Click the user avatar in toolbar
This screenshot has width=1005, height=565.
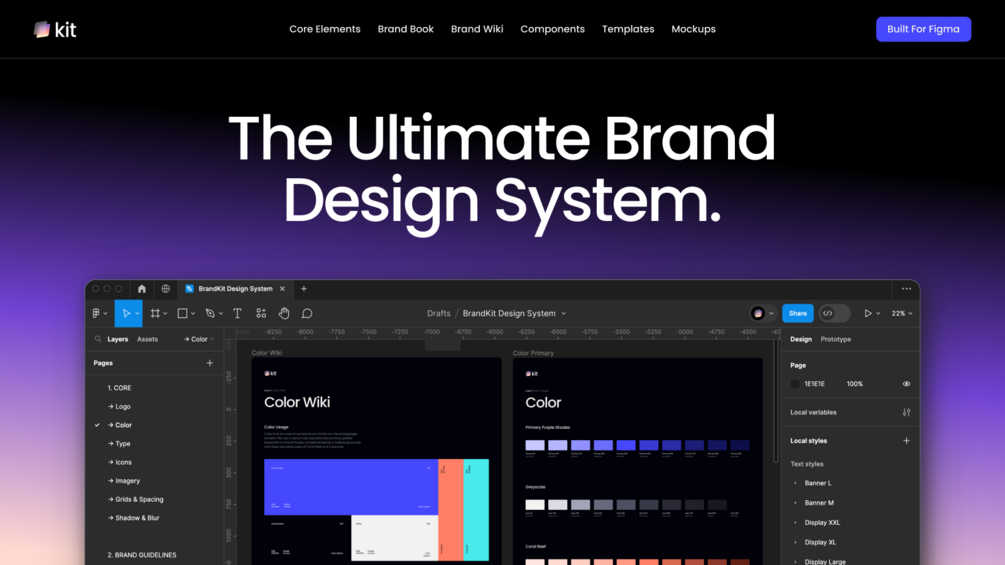click(x=758, y=313)
